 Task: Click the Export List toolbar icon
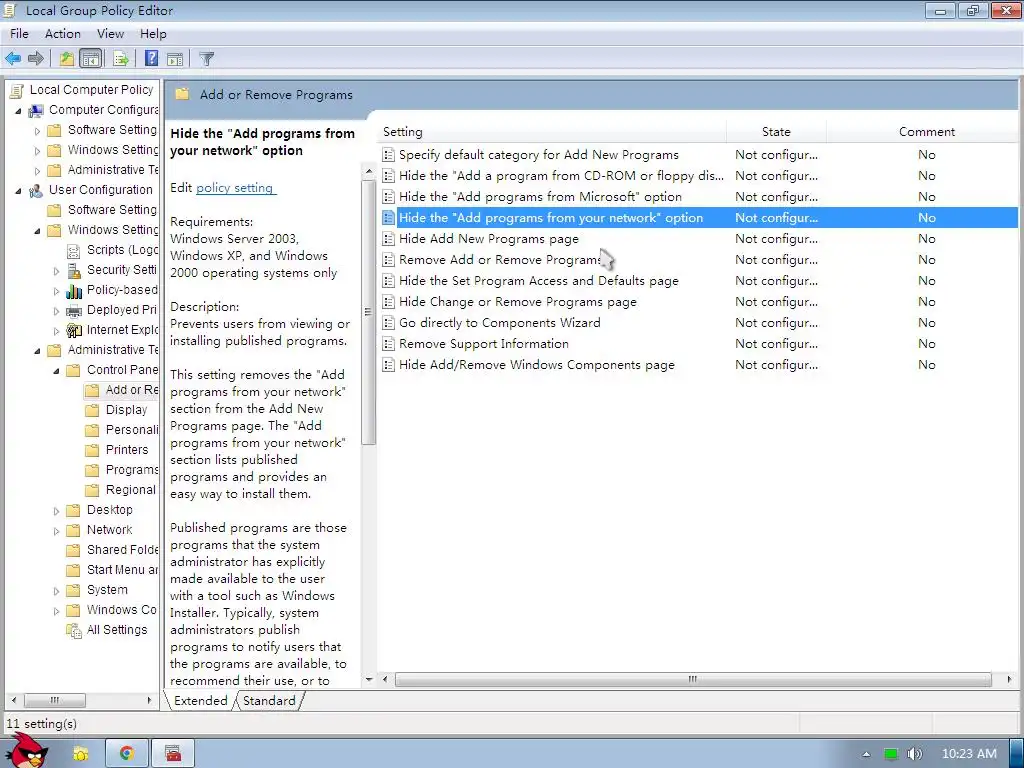[x=121, y=59]
